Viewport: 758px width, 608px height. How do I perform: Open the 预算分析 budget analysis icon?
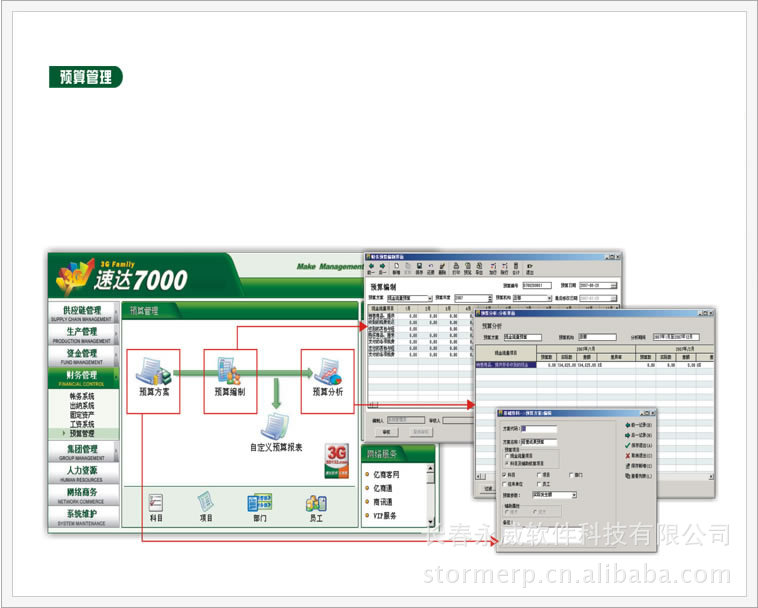point(327,379)
